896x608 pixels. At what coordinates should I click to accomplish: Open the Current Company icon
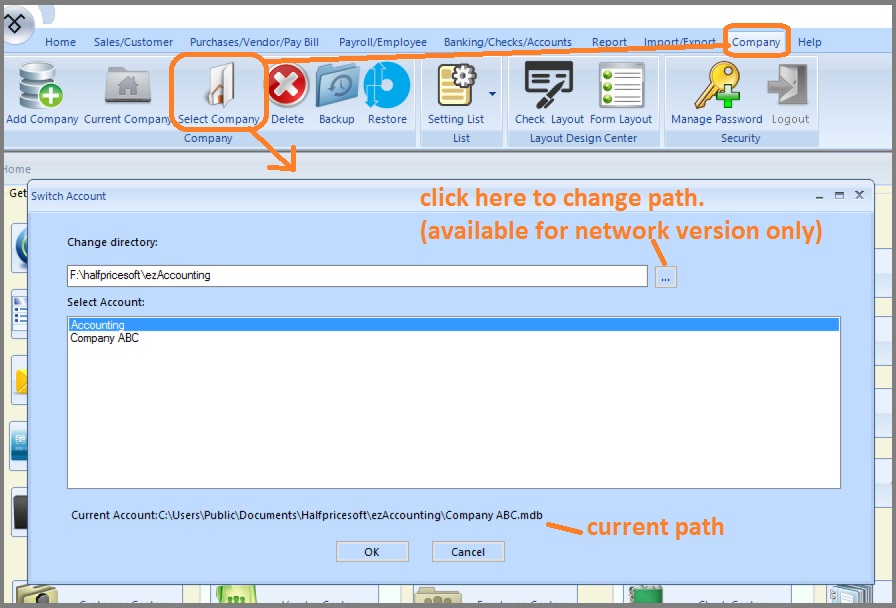pos(128,88)
